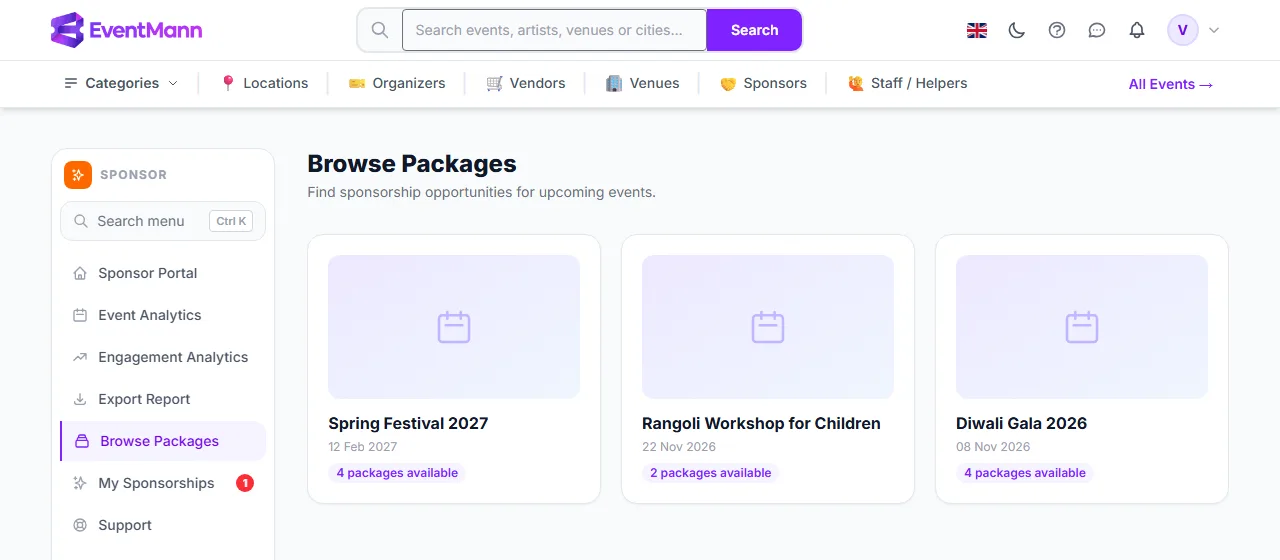
Task: Click the user avatar V
Action: [x=1183, y=30]
